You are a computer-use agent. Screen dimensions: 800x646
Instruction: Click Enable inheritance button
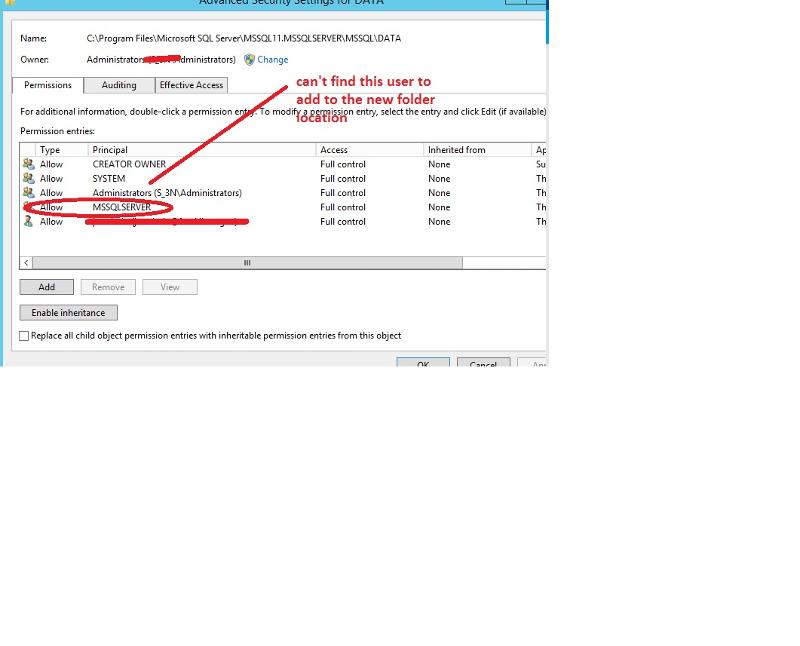pos(68,313)
